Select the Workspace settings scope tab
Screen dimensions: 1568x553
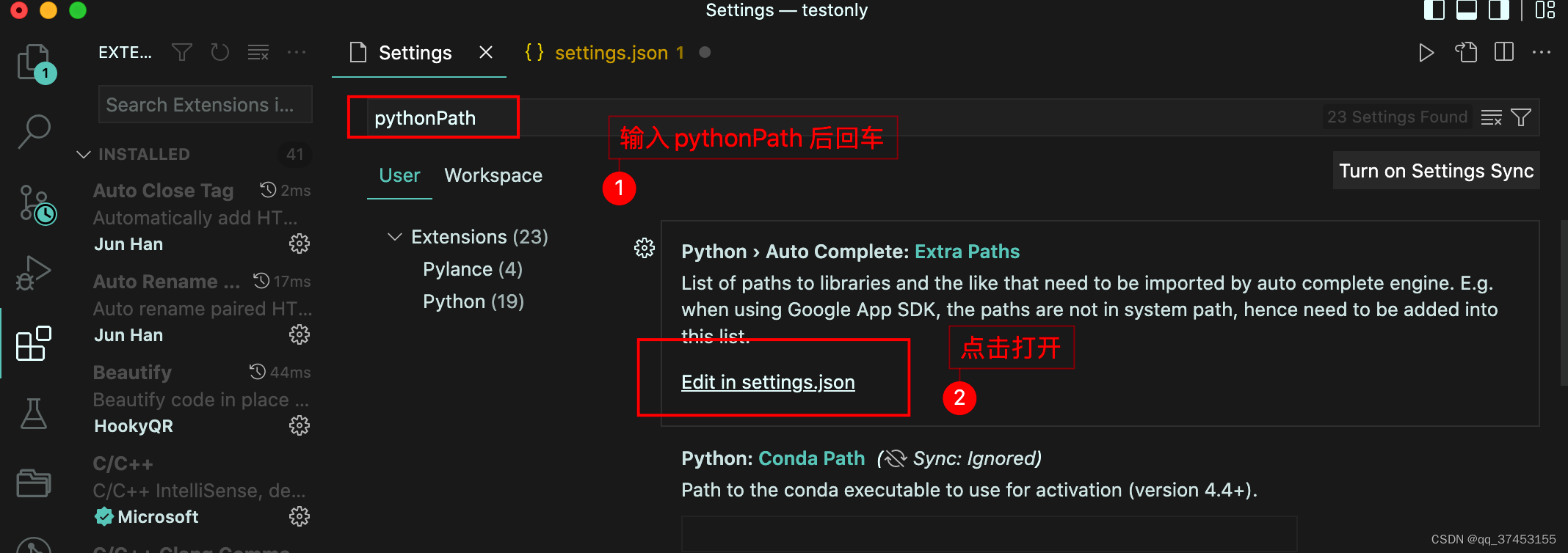[x=493, y=175]
